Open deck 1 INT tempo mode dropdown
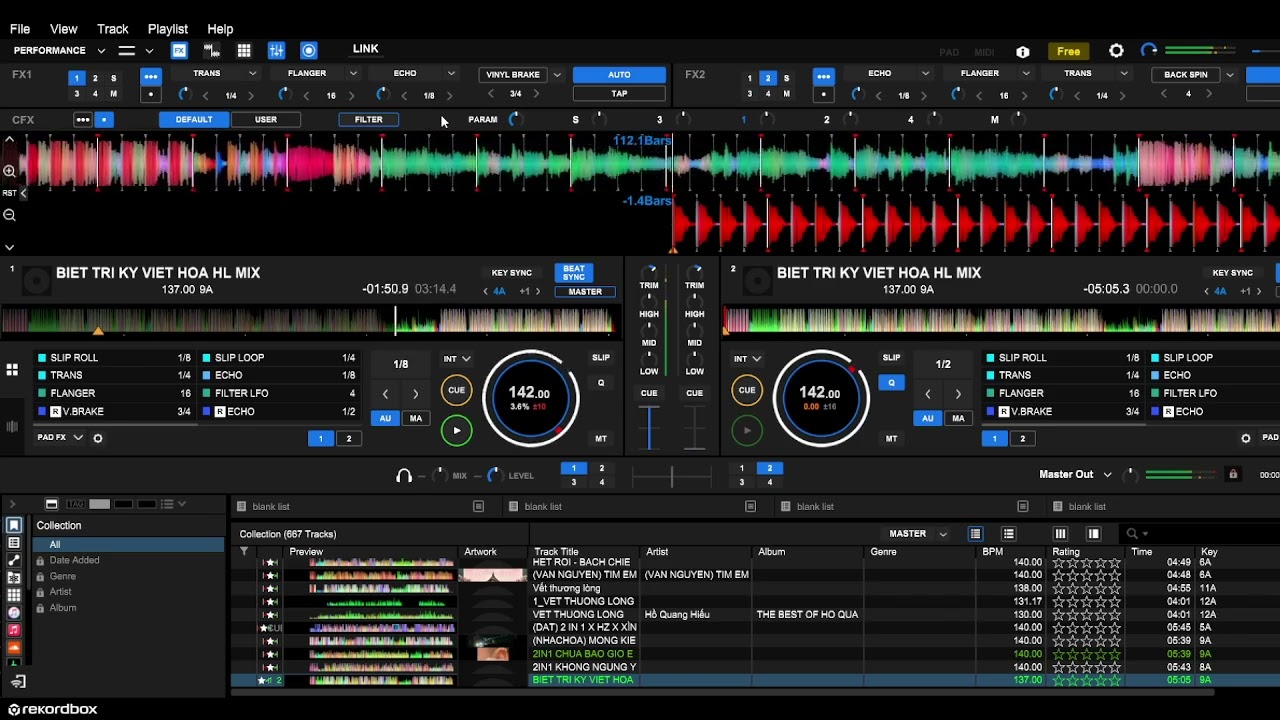 click(457, 358)
